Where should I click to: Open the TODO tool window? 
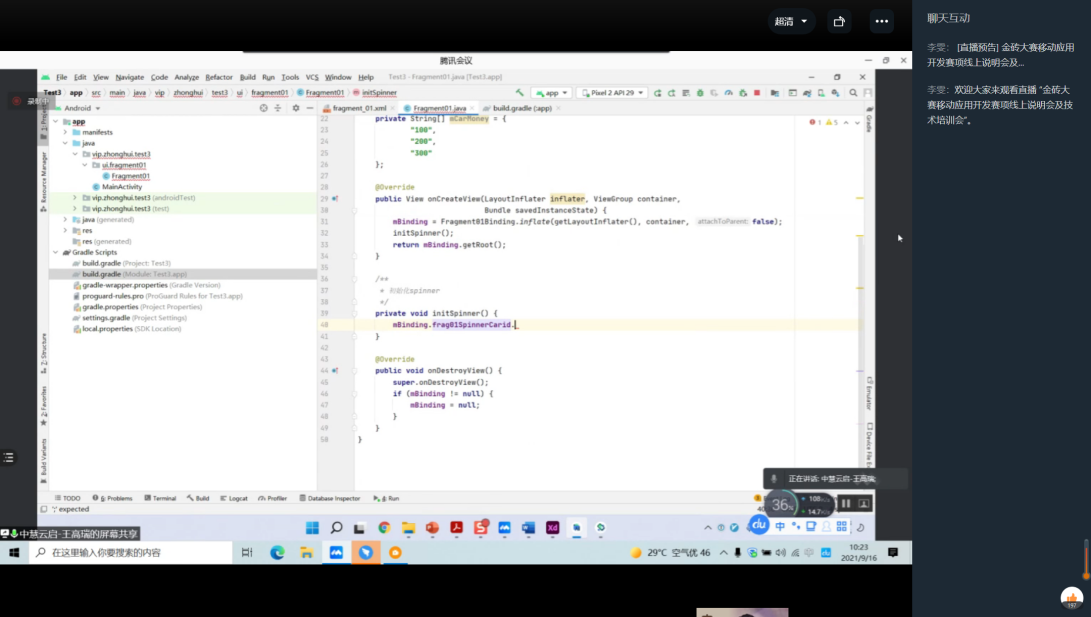[x=67, y=498]
